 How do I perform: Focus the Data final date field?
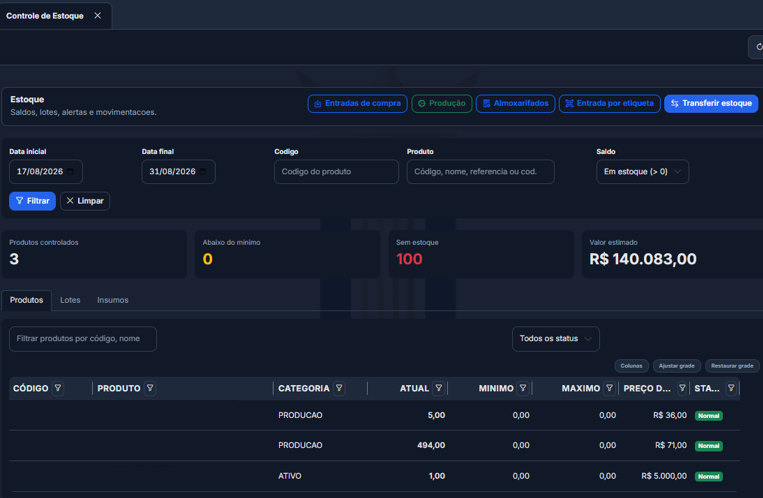(178, 172)
